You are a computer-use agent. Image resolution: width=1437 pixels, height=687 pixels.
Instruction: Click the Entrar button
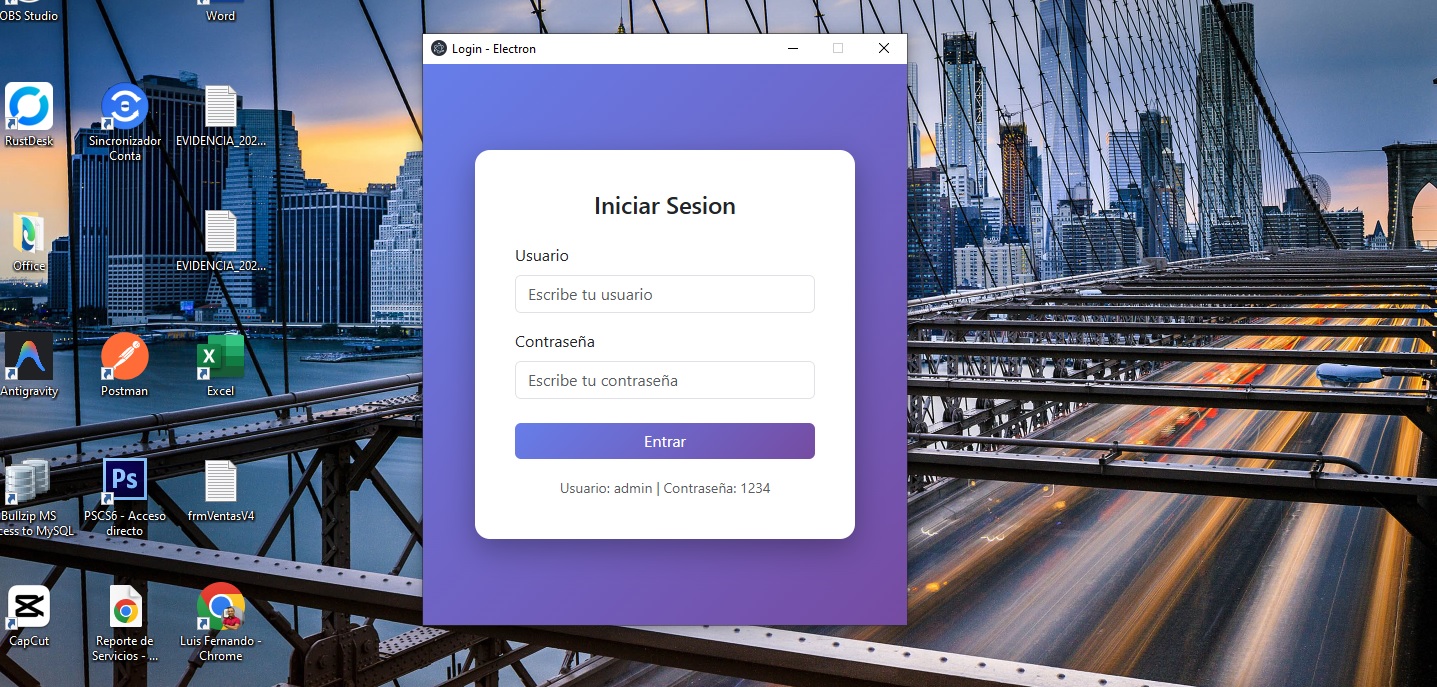[665, 441]
